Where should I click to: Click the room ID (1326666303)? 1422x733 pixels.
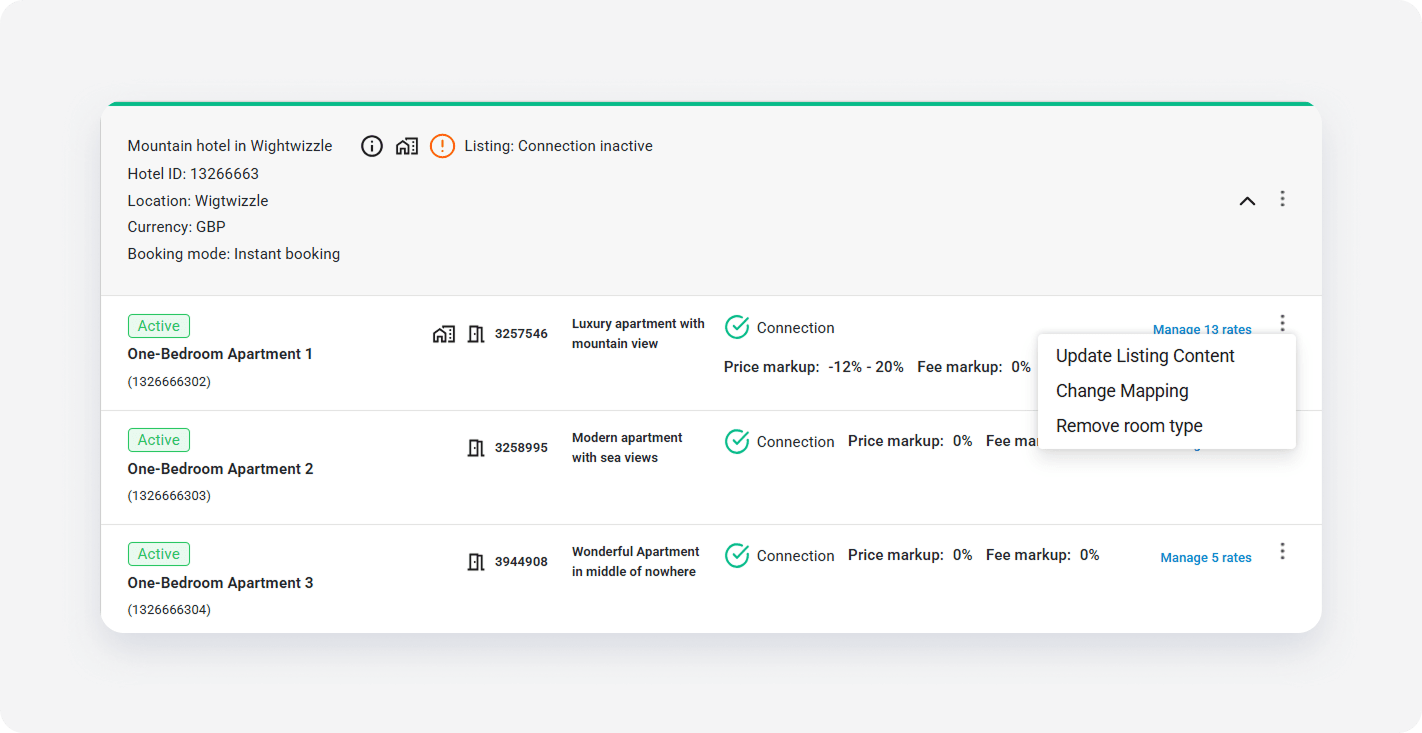point(169,496)
